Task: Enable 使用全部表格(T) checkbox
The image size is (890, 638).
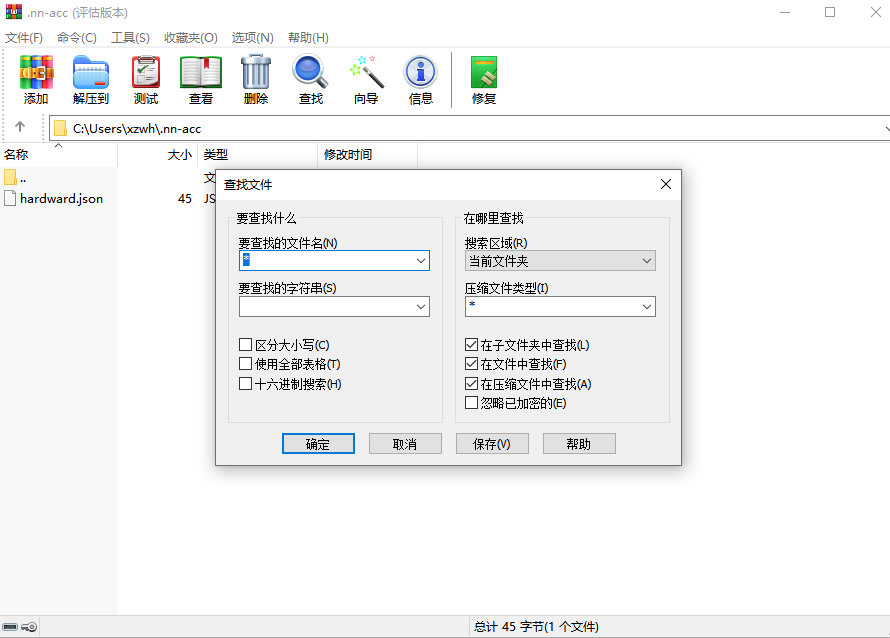Action: 245,364
